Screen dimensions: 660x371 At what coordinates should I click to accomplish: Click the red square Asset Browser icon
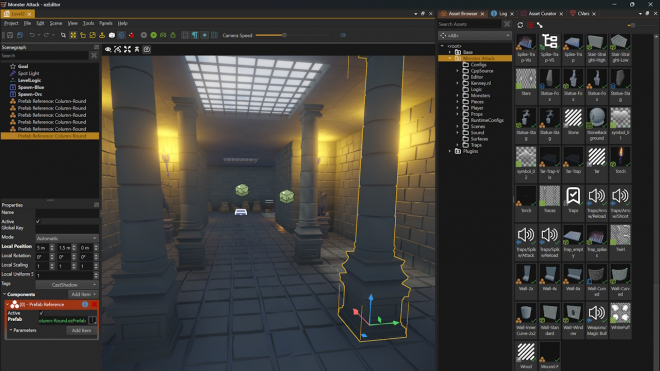pos(530,25)
